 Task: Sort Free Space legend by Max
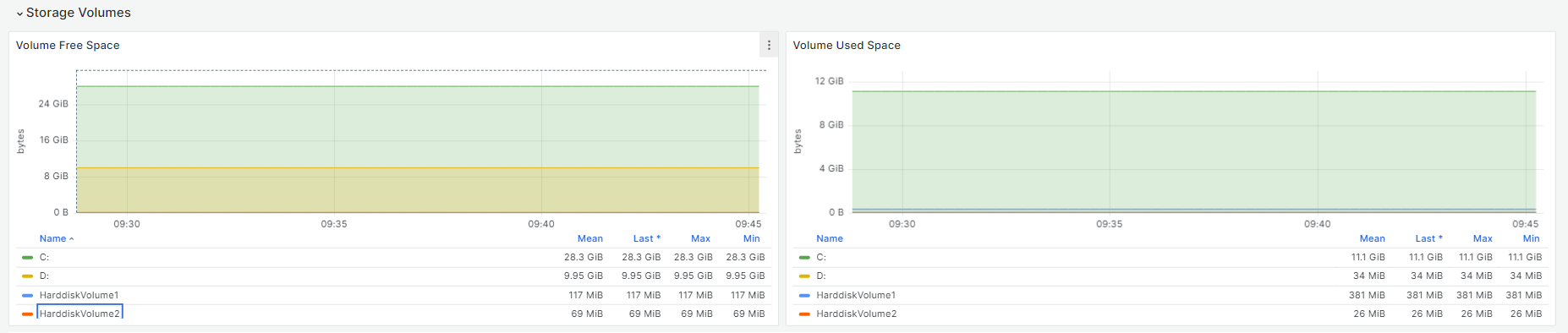click(700, 238)
